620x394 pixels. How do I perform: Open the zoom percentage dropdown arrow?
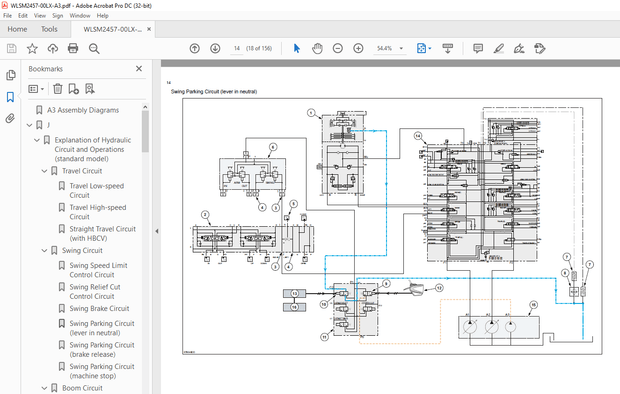401,48
